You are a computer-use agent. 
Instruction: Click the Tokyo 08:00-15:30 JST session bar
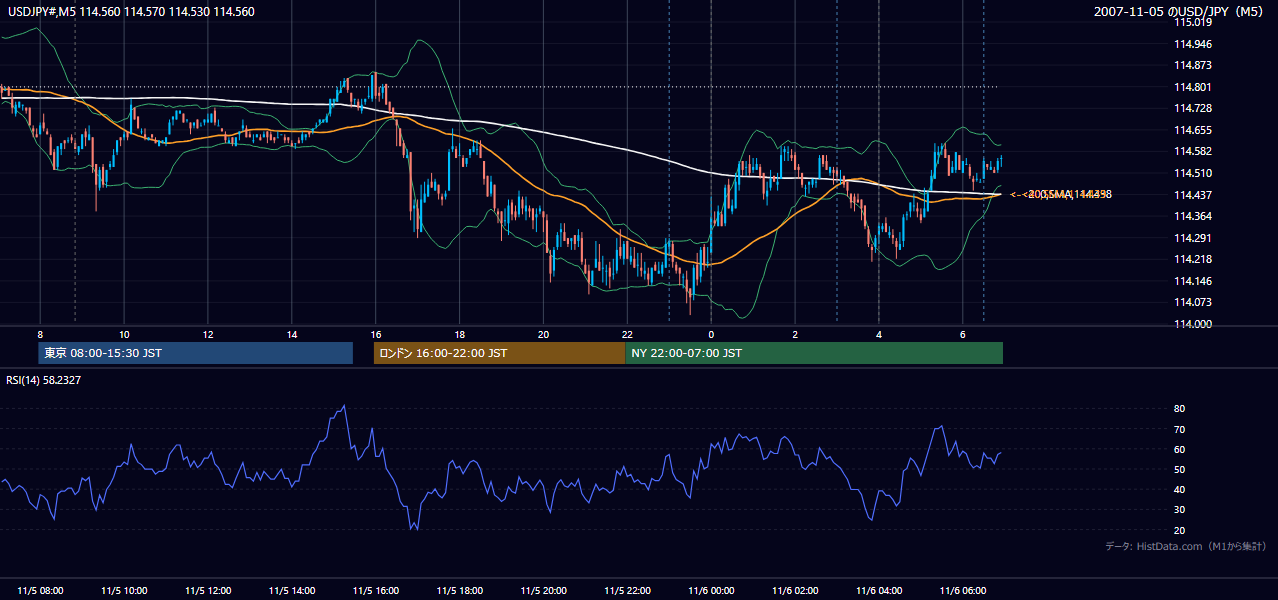coord(196,353)
